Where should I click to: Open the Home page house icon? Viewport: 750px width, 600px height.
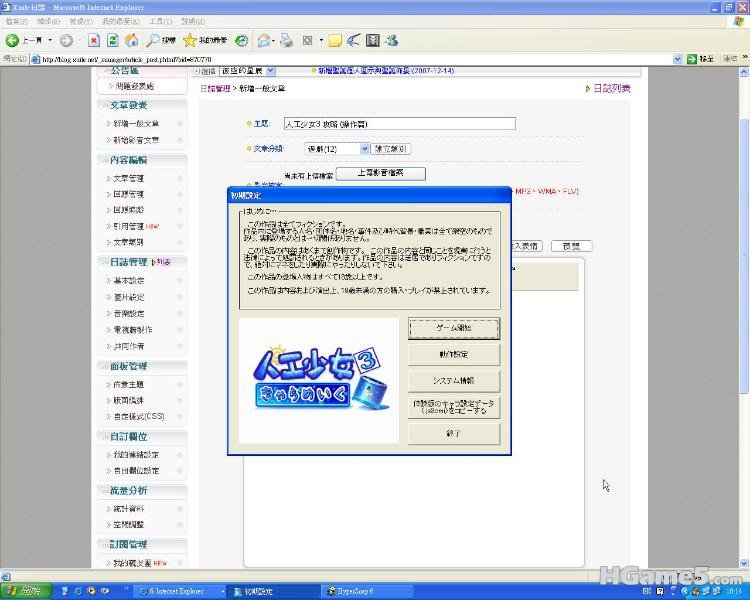coord(132,41)
